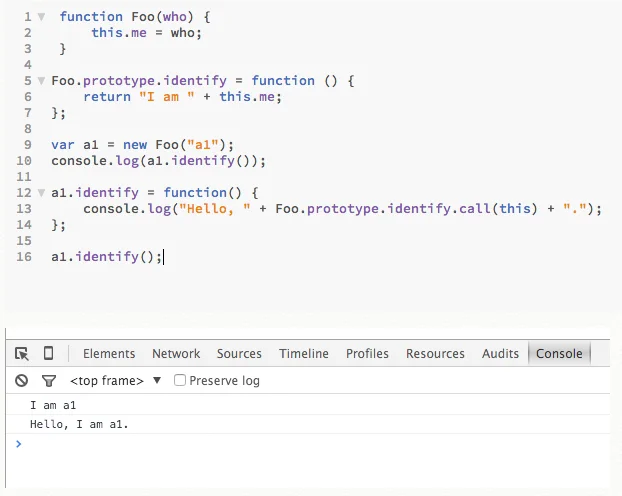This screenshot has width=622, height=496.
Task: Collapse the Foo function fold arrow on line 1
Action: 41,17
